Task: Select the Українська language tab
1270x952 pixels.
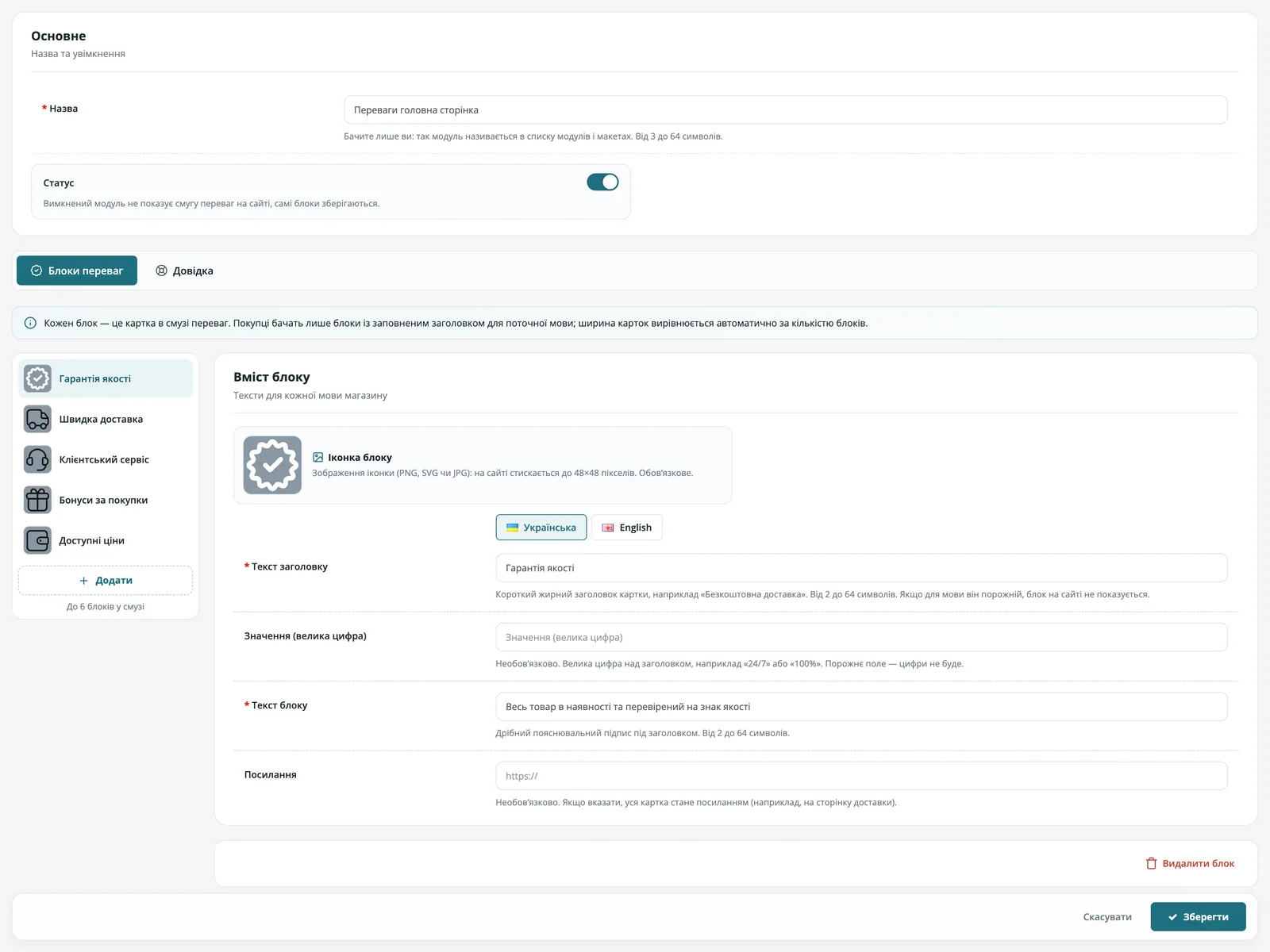Action: pos(541,528)
